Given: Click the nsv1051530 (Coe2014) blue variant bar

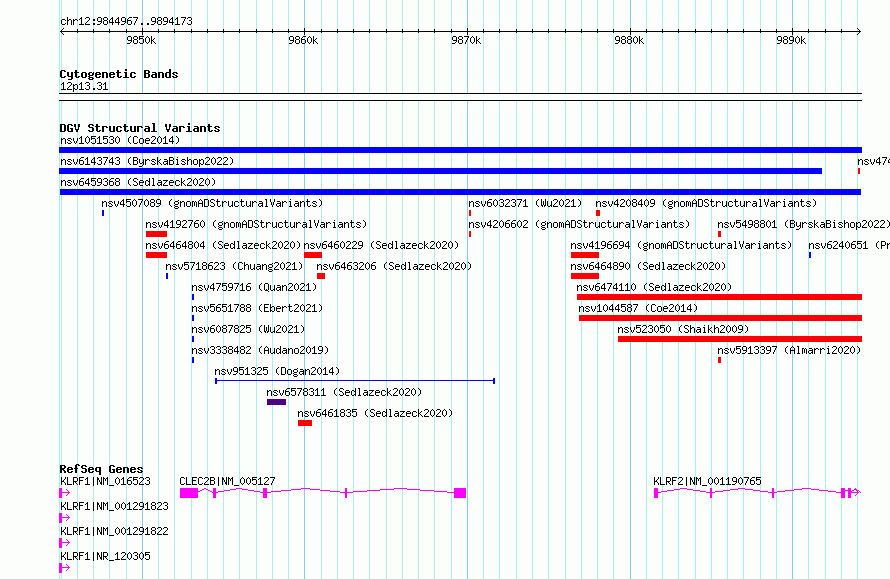Looking at the screenshot, I should (x=460, y=150).
